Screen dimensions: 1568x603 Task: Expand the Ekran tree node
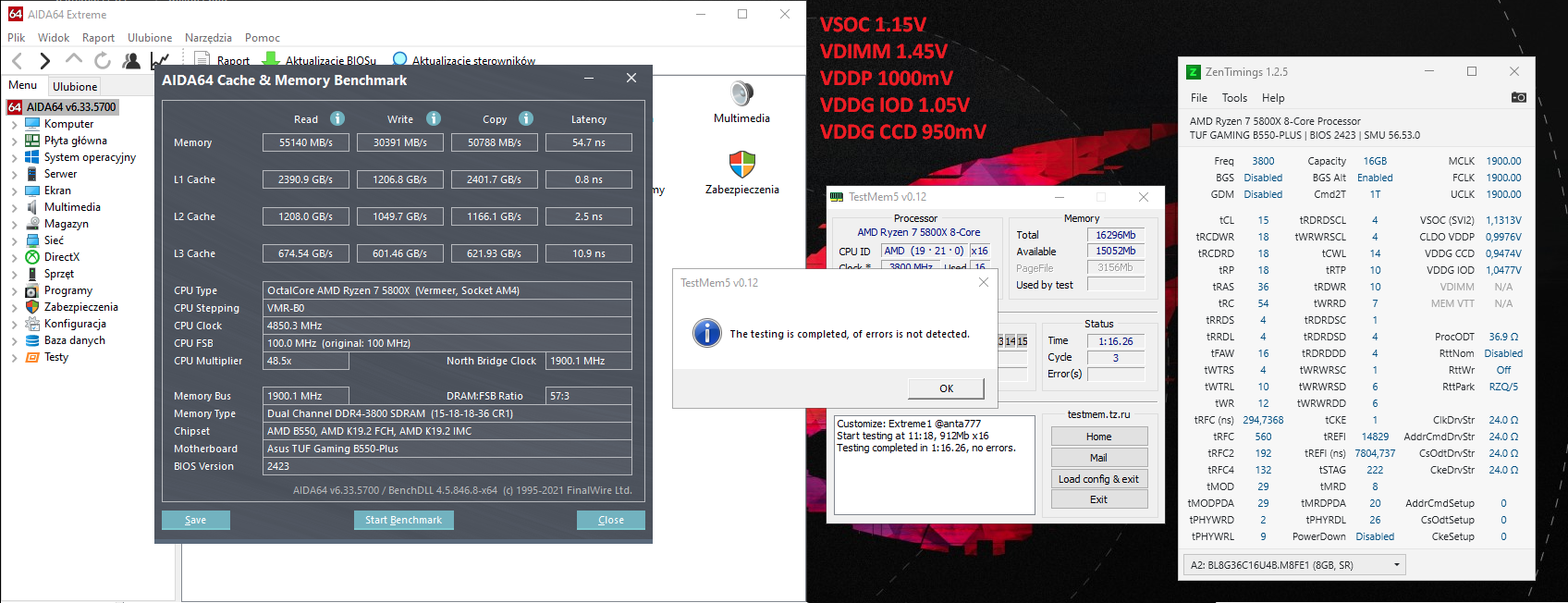coord(14,191)
